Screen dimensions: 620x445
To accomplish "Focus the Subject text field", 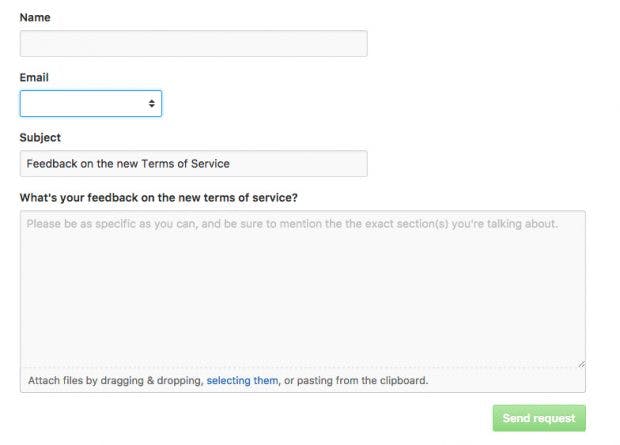I will pos(193,163).
